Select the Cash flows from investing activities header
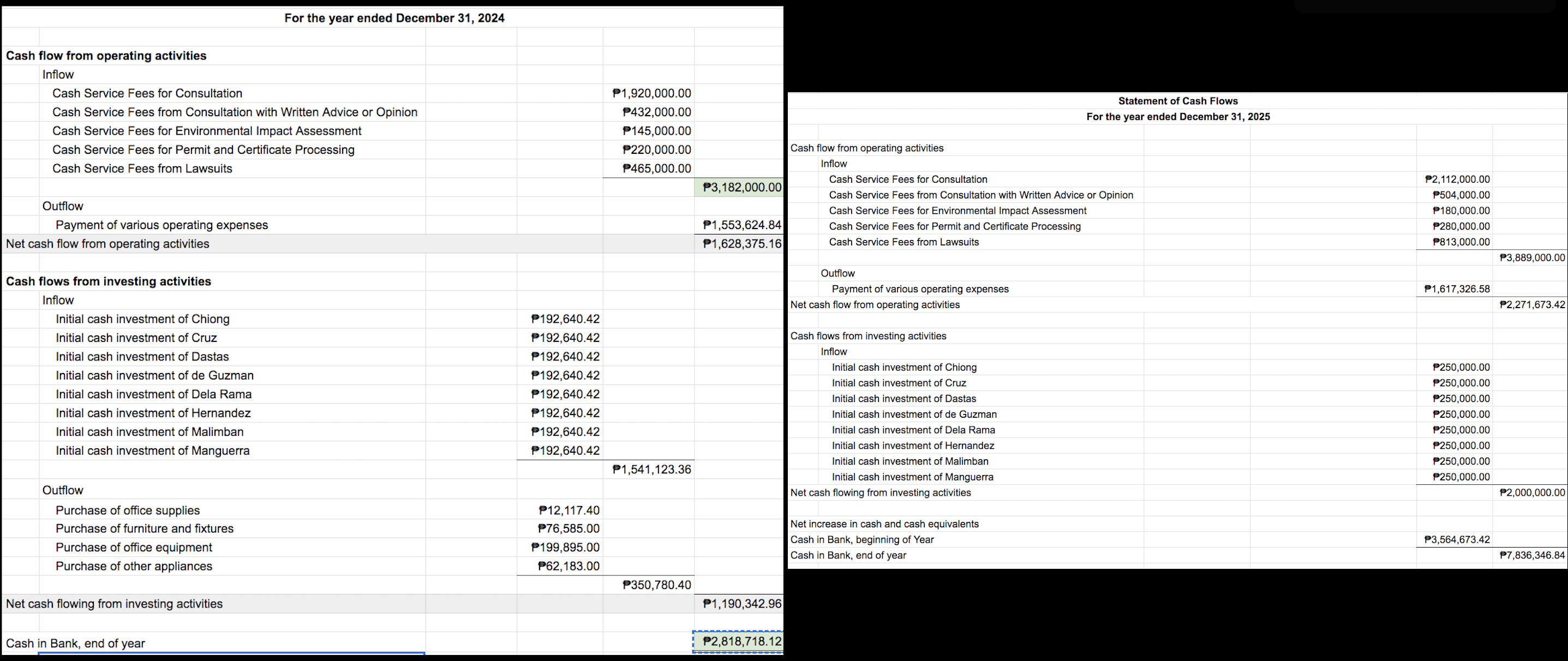Screen dimensions: 1568x661 click(x=107, y=280)
